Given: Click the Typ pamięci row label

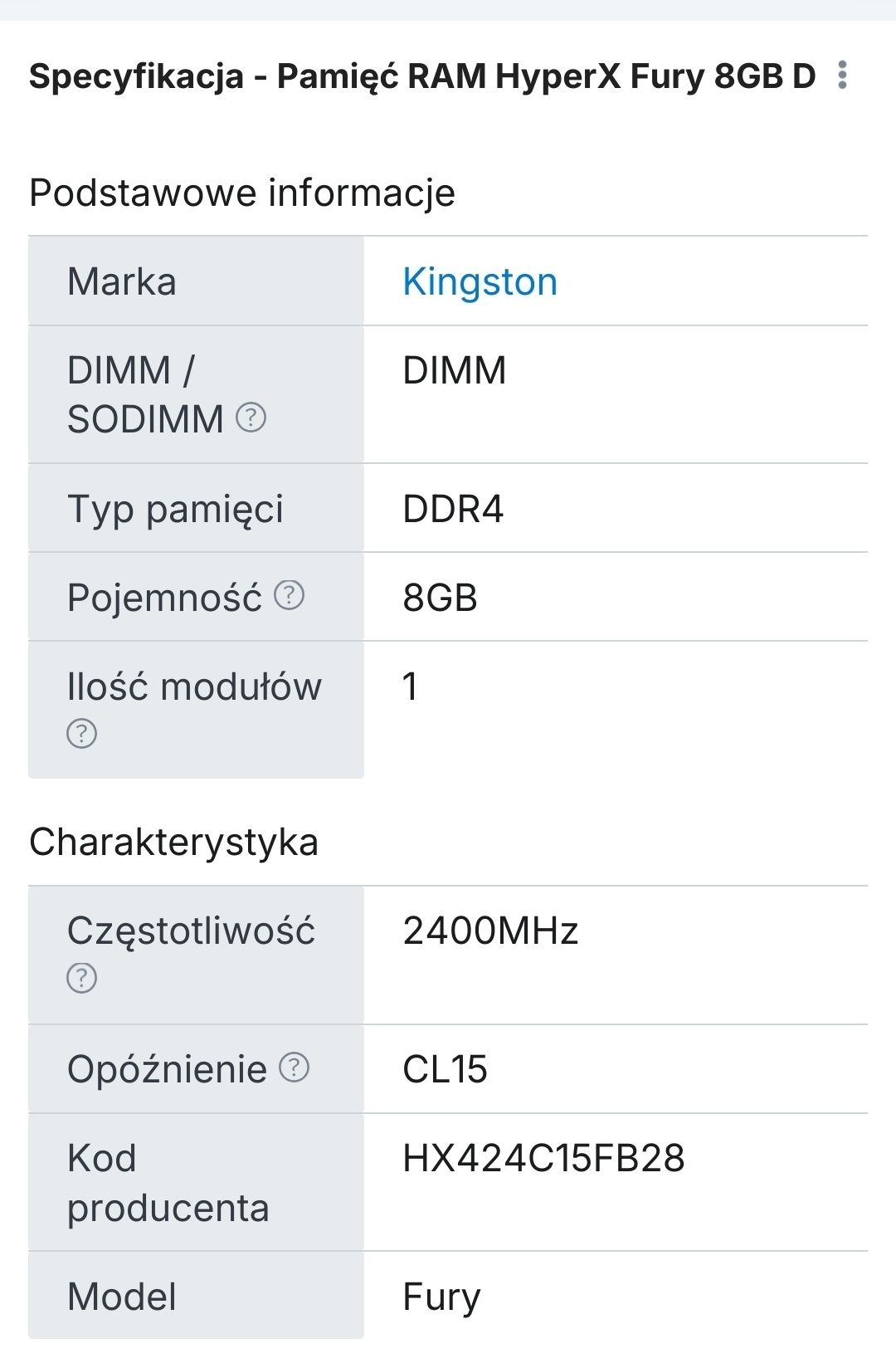Looking at the screenshot, I should (x=175, y=510).
